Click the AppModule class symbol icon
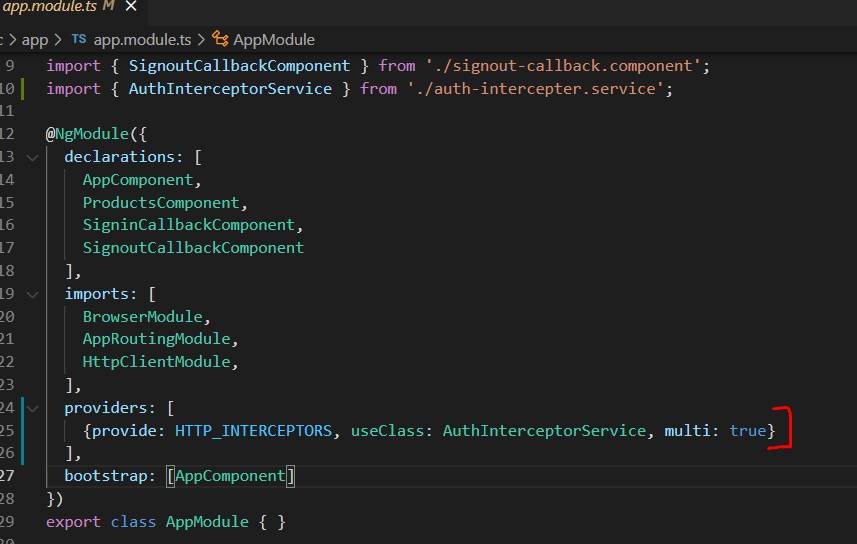Screen dimensions: 857x544 click(220, 40)
